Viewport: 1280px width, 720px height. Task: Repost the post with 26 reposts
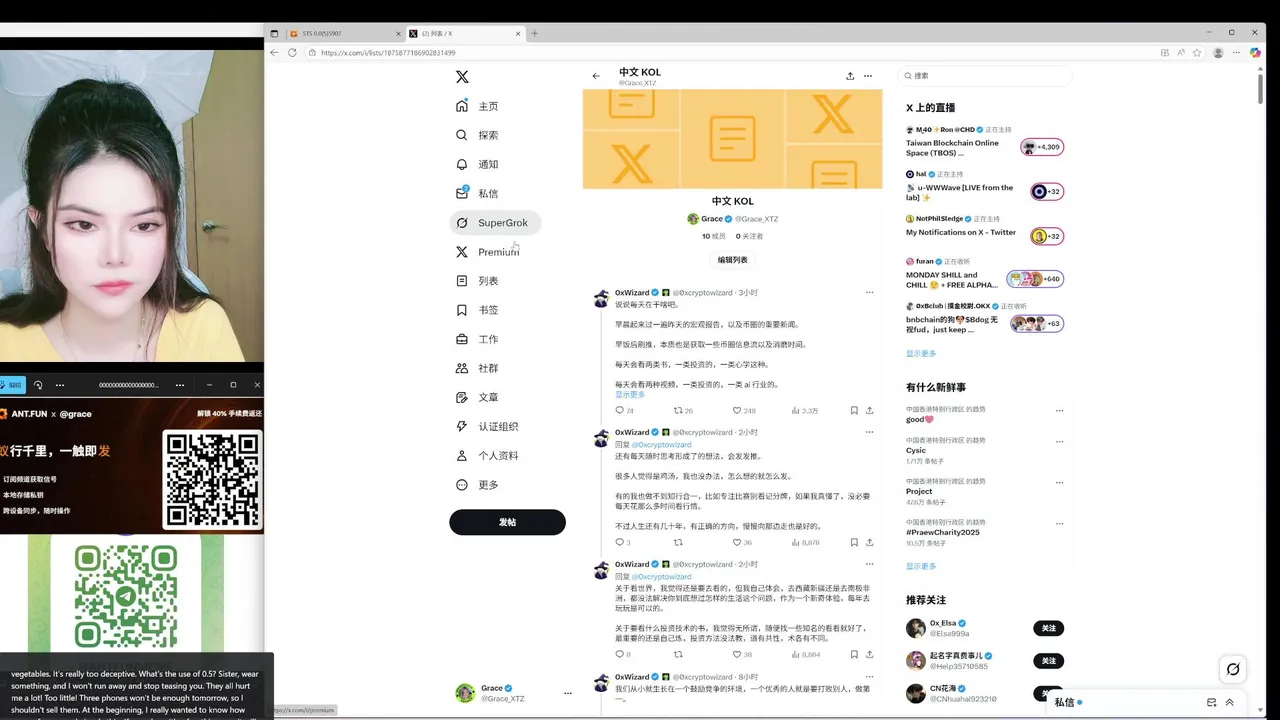coord(683,410)
